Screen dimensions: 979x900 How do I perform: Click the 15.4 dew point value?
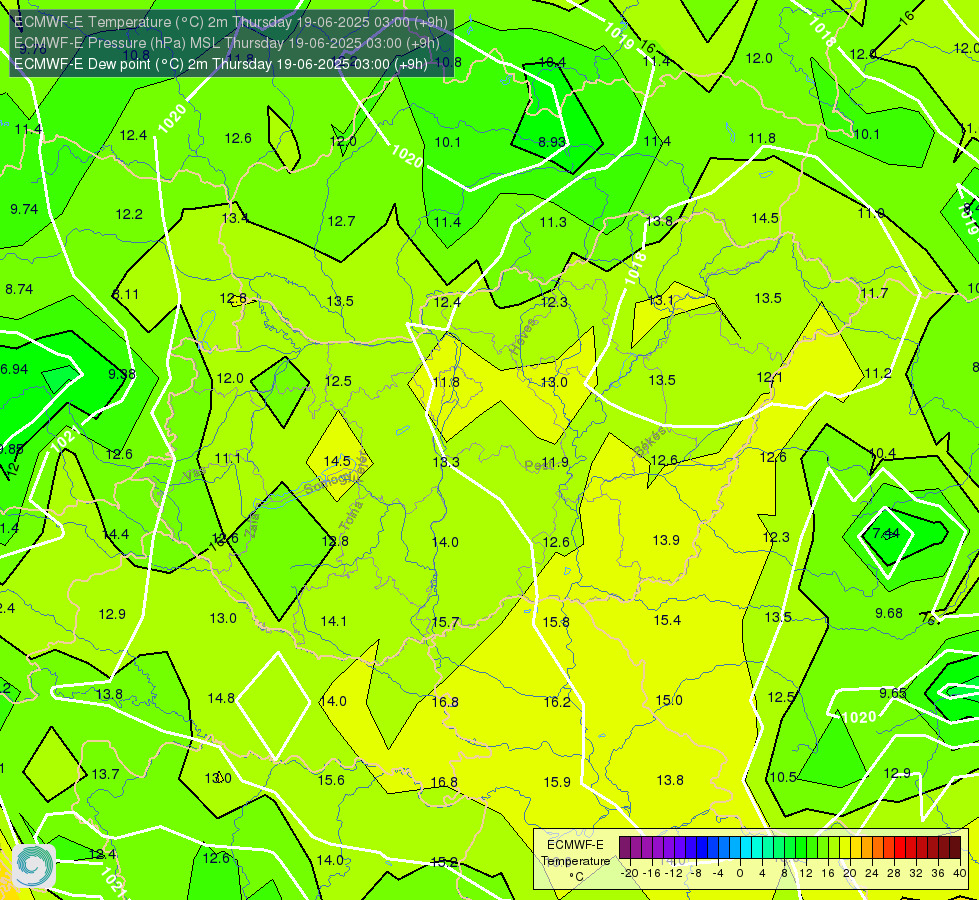click(x=667, y=620)
